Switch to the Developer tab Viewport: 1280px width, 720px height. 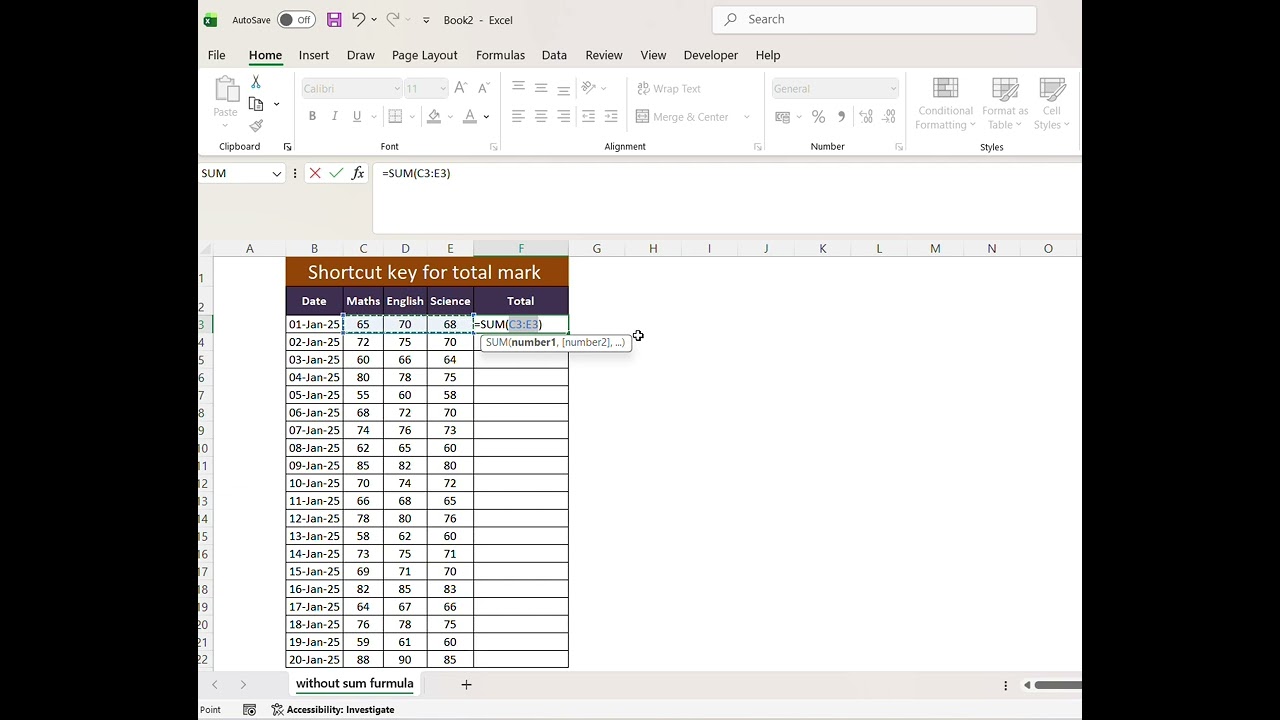tap(711, 55)
